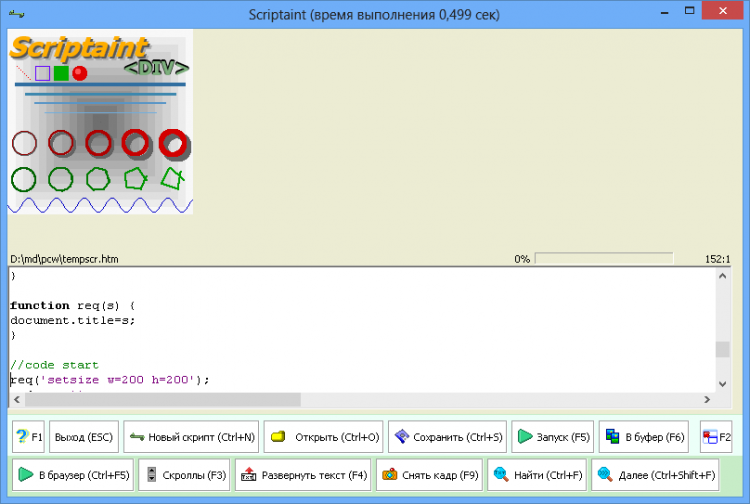The image size is (750, 504).
Task: Click the Далее (Ctrl+Shift+F) find next button
Action: point(655,475)
